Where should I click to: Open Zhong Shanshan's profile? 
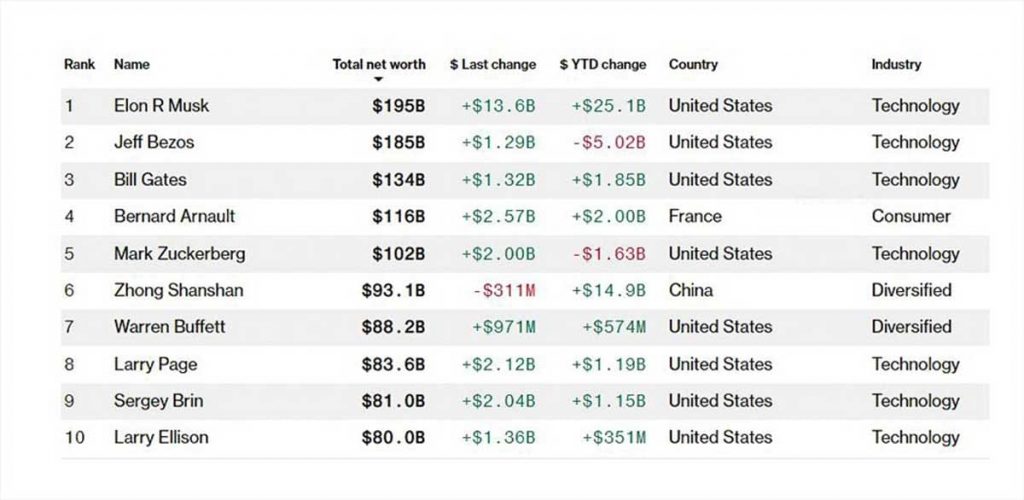178,290
